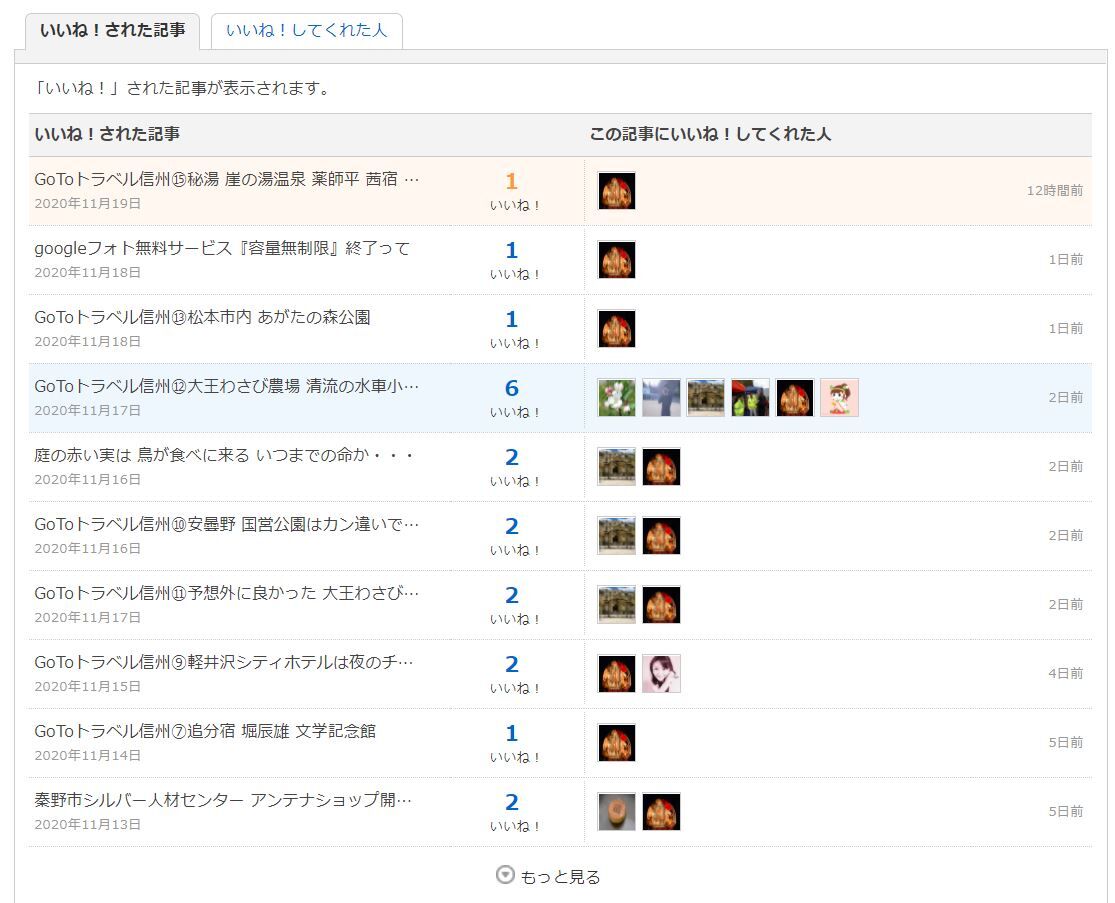Open article 庭の赤い実は 鳥が食べに来る
Viewport: 1115px width, 903px height.
tap(224, 455)
